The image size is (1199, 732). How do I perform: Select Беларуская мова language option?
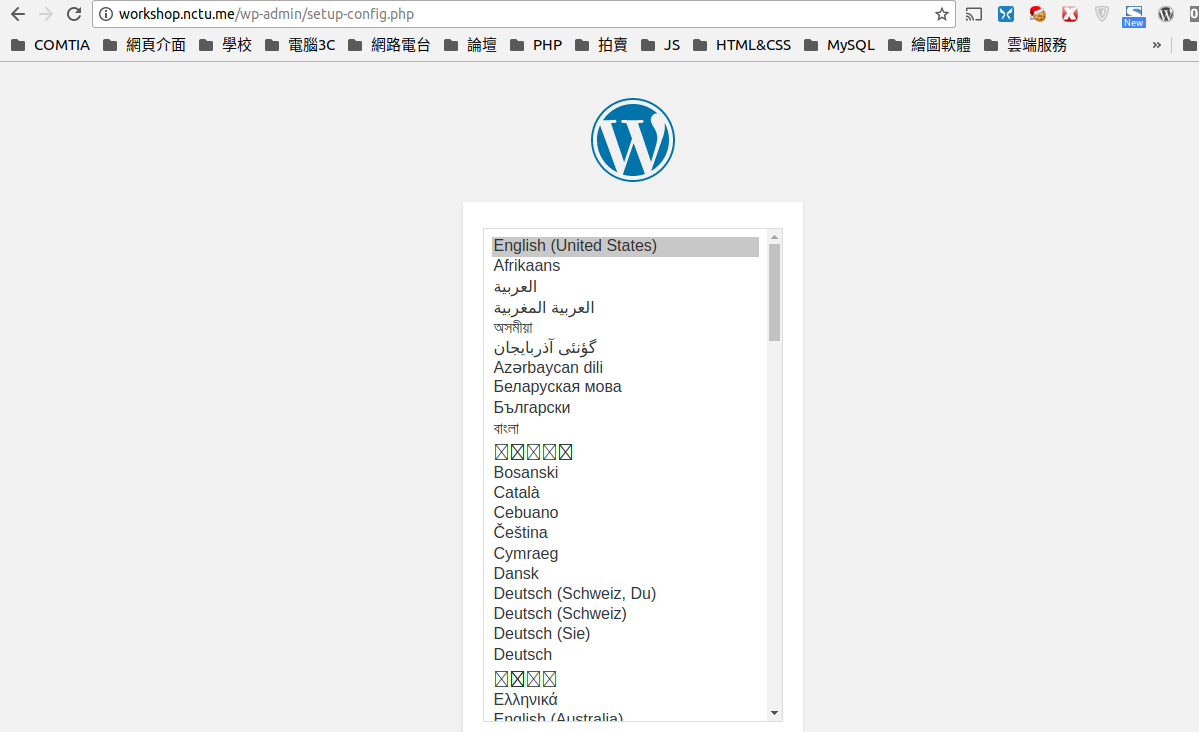coord(625,387)
